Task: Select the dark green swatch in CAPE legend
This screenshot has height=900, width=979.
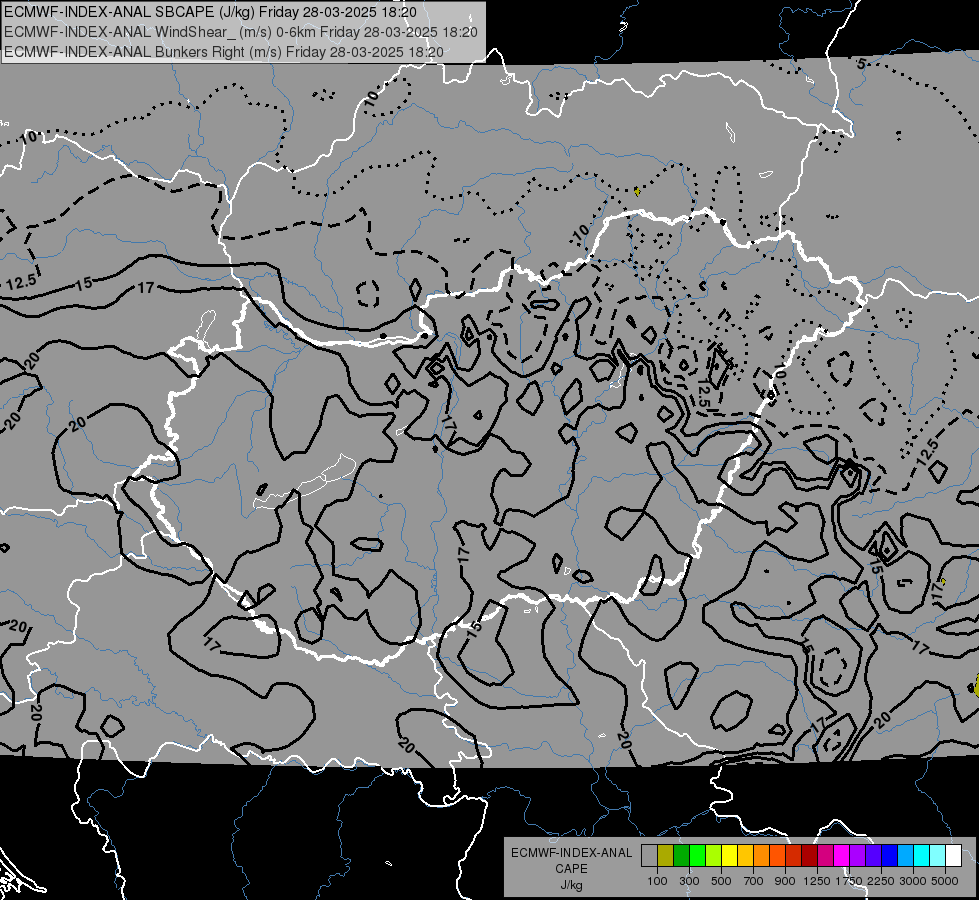Action: 681,856
